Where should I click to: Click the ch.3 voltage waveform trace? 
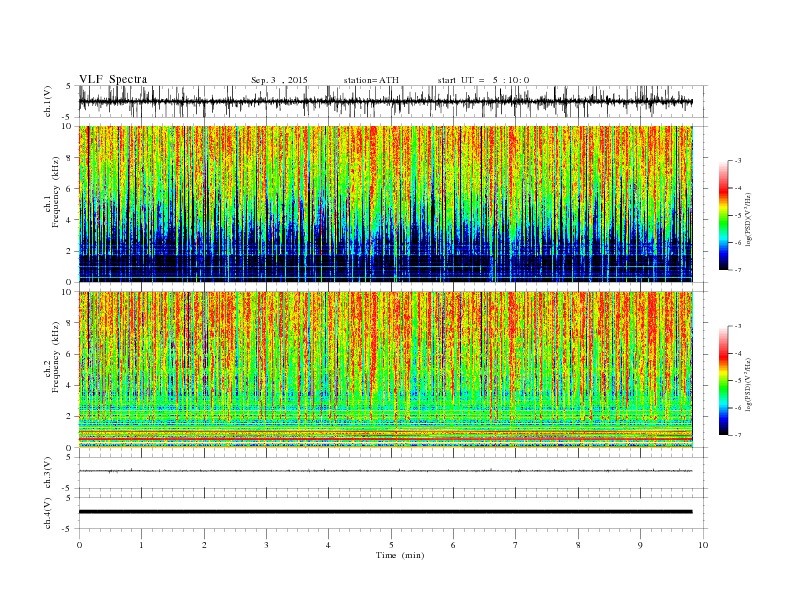(x=386, y=471)
